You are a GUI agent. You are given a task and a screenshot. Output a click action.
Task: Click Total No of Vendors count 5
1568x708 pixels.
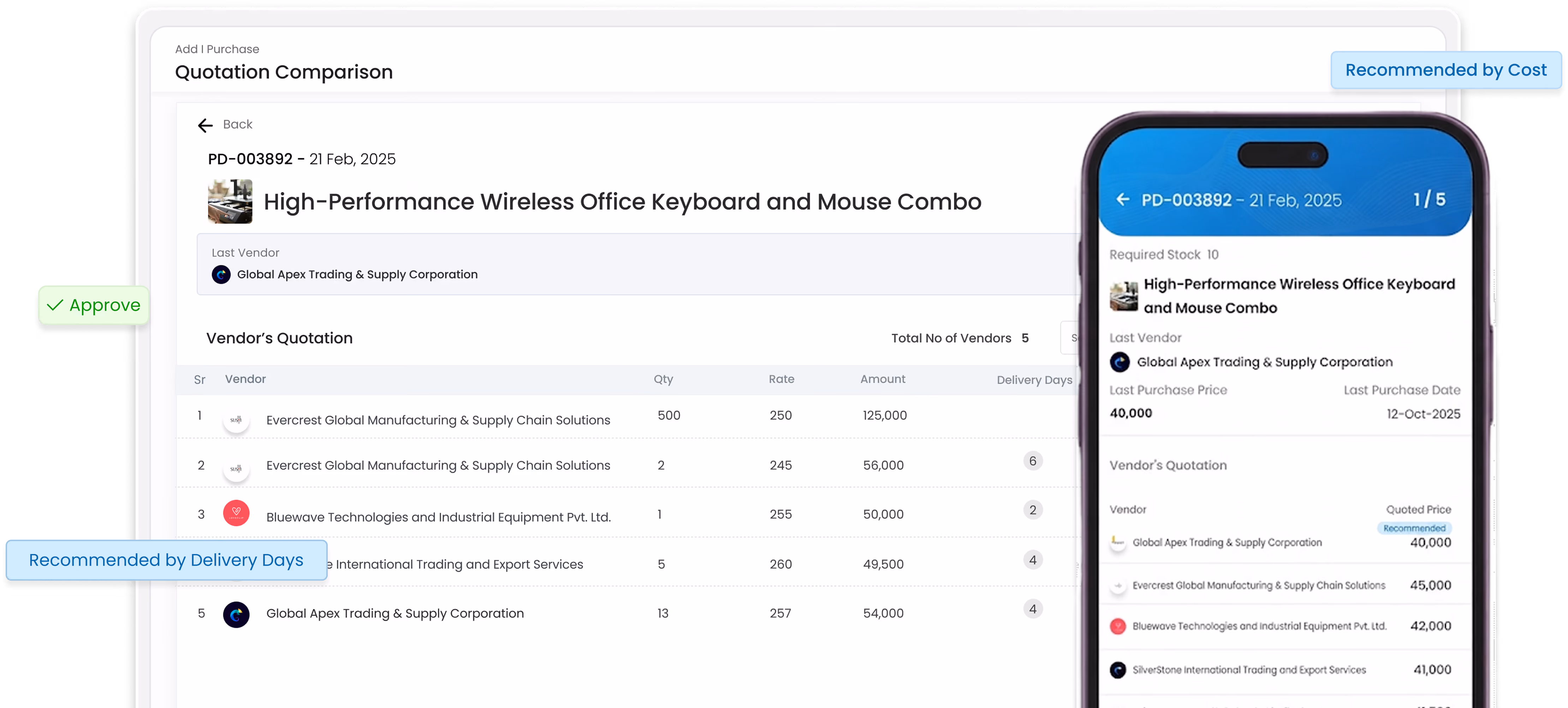1025,338
